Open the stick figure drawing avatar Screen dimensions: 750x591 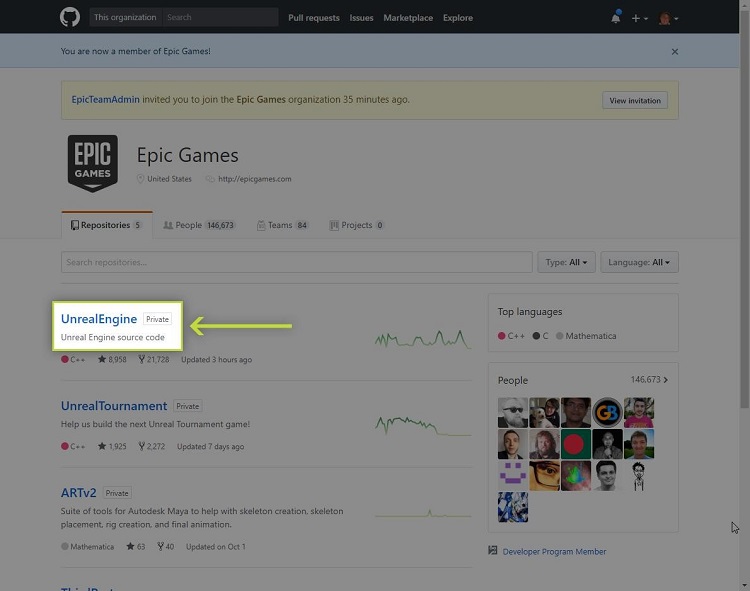[x=639, y=476]
